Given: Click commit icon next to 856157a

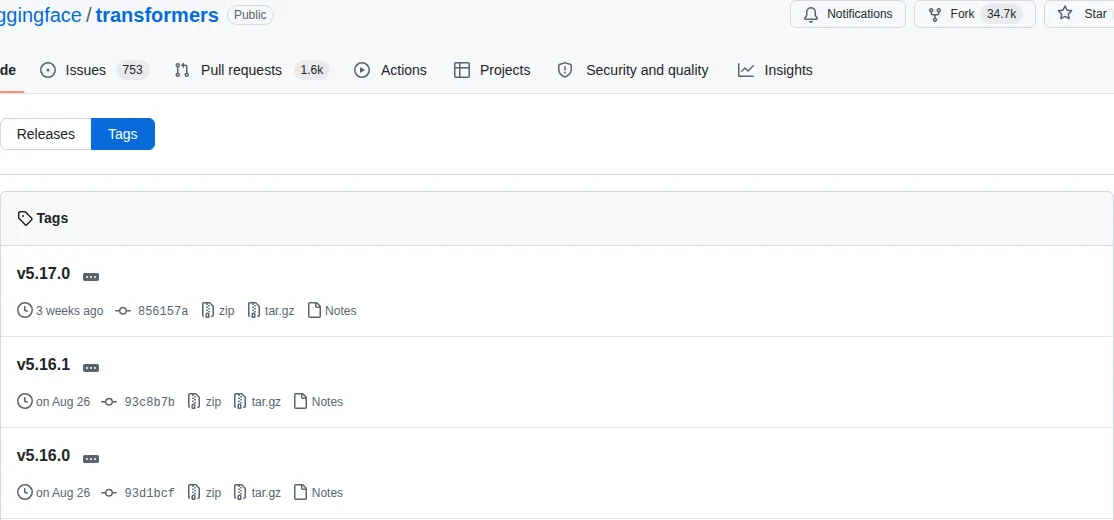Looking at the screenshot, I should pyautogui.click(x=123, y=310).
